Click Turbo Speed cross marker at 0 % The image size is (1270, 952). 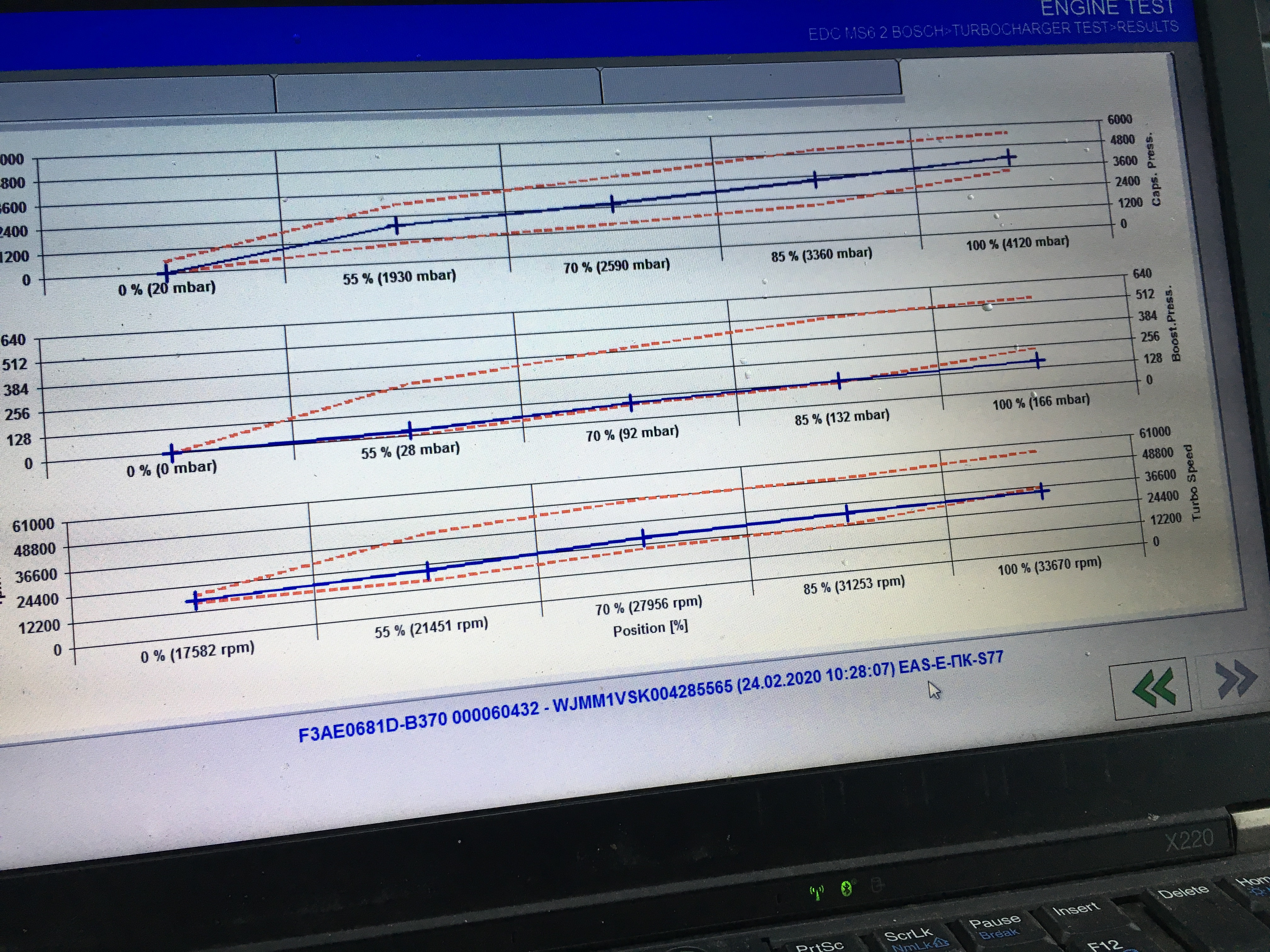pos(196,601)
